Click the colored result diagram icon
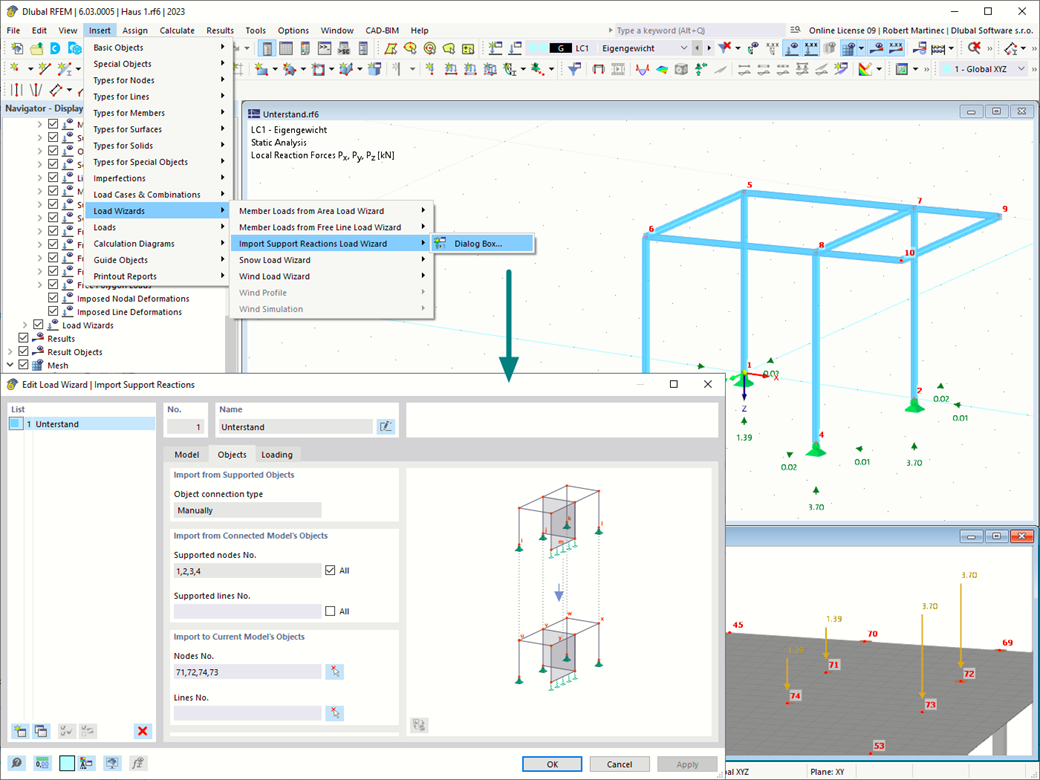Viewport: 1040px width, 780px height. 865,69
